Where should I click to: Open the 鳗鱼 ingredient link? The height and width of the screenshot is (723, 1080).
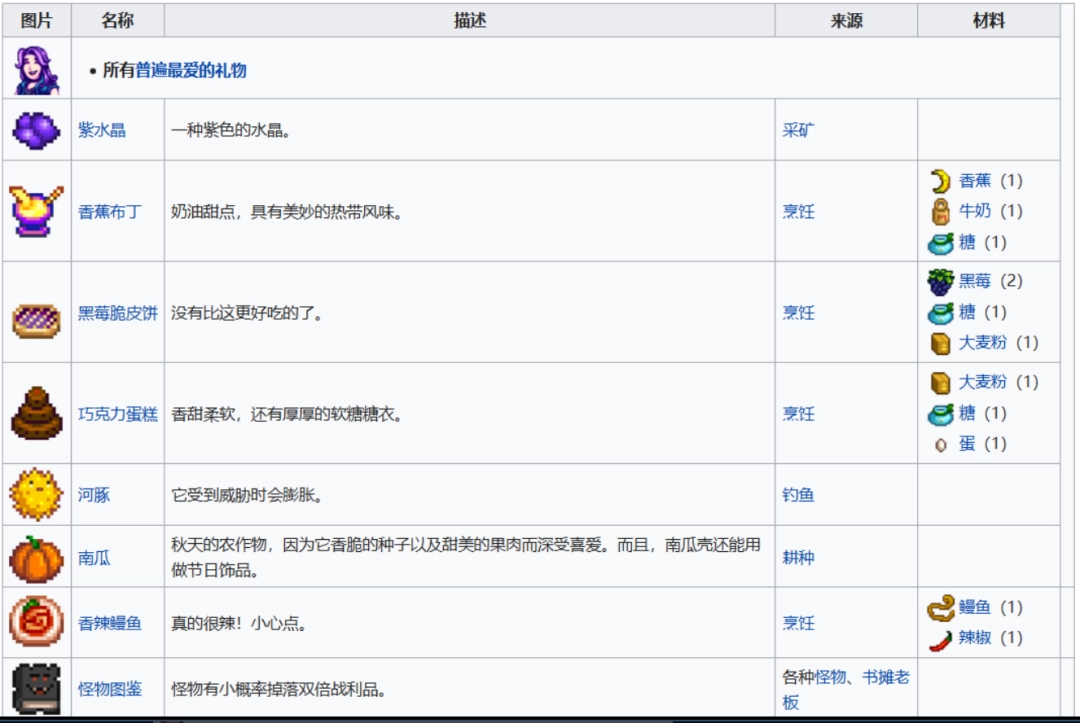(x=975, y=607)
